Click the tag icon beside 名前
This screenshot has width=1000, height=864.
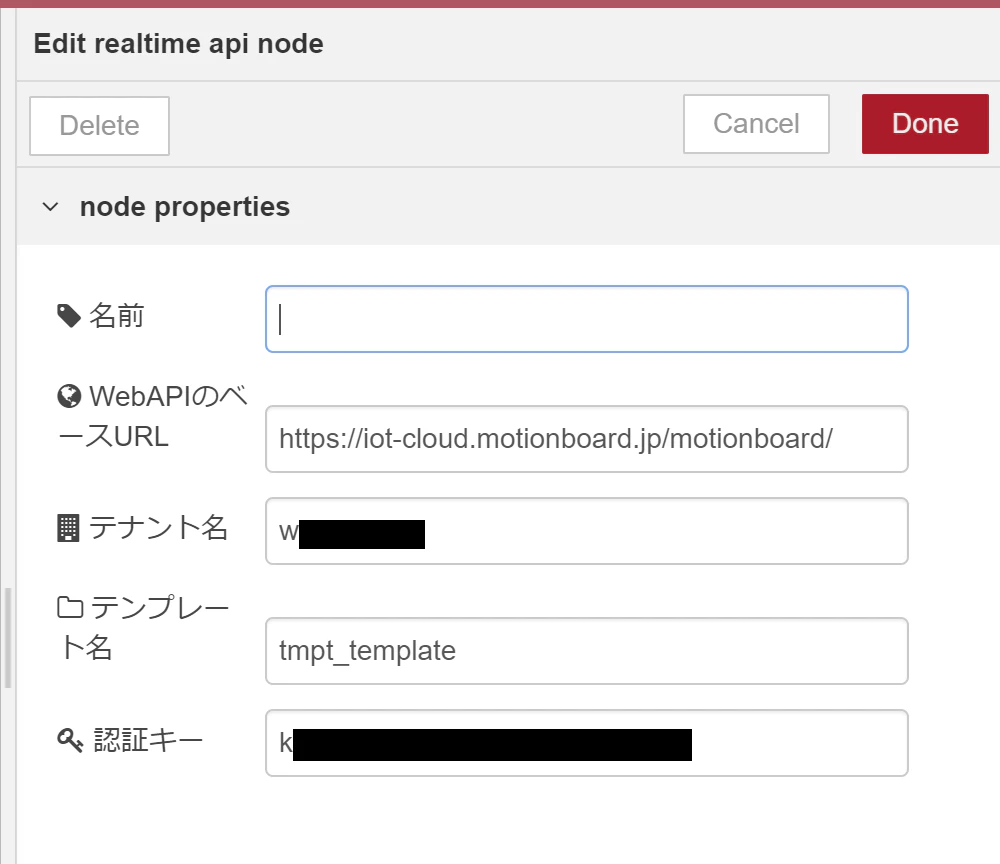[69, 316]
